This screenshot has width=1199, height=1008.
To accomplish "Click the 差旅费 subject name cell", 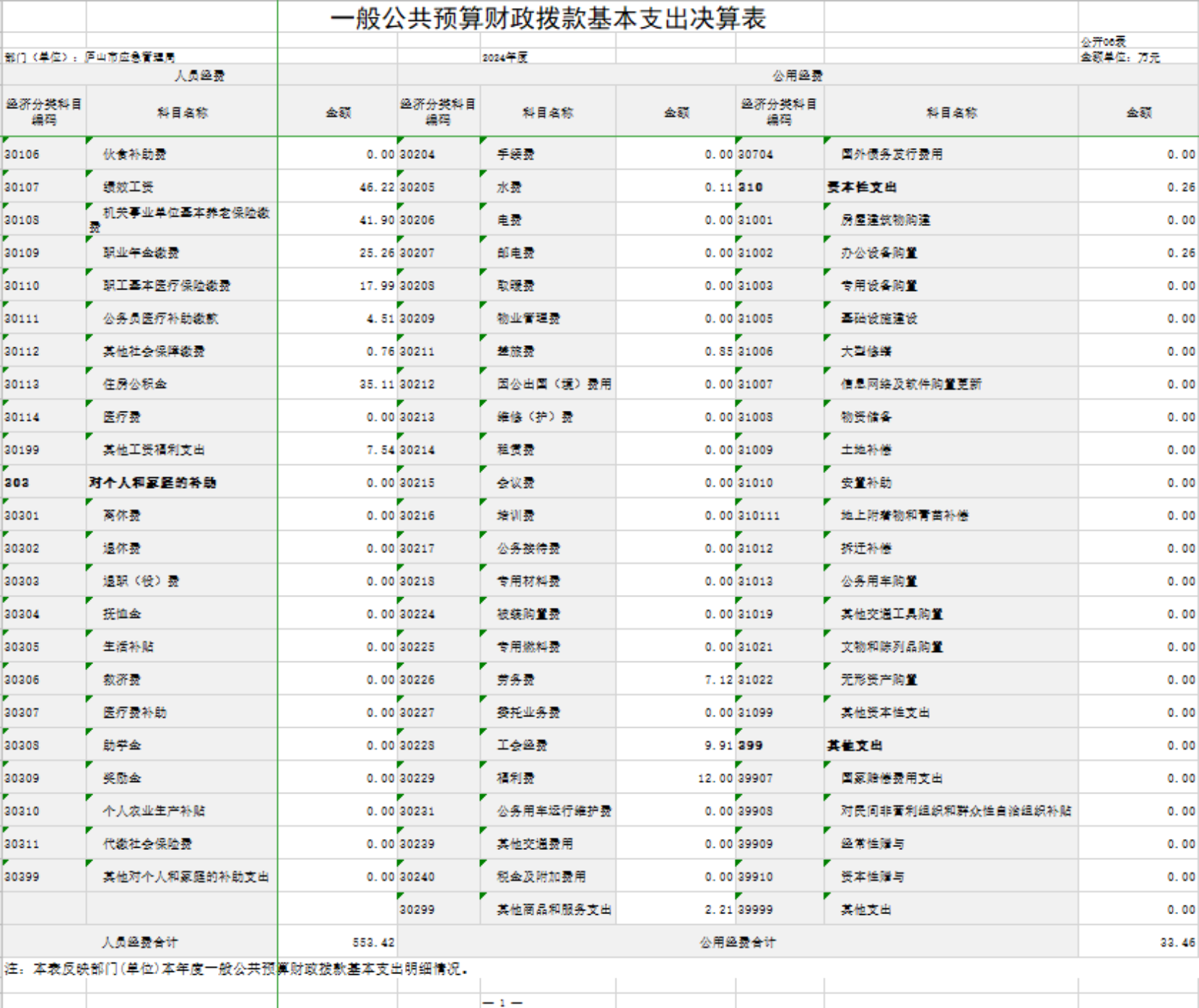I will coord(515,352).
